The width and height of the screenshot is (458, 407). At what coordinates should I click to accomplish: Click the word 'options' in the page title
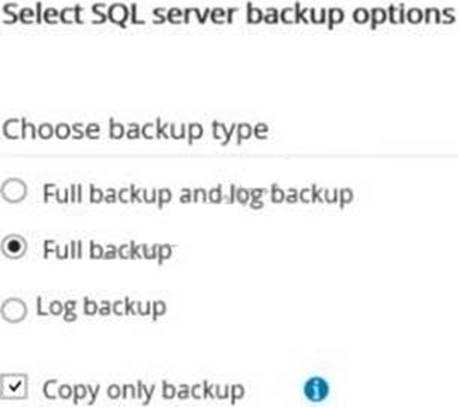click(x=404, y=17)
